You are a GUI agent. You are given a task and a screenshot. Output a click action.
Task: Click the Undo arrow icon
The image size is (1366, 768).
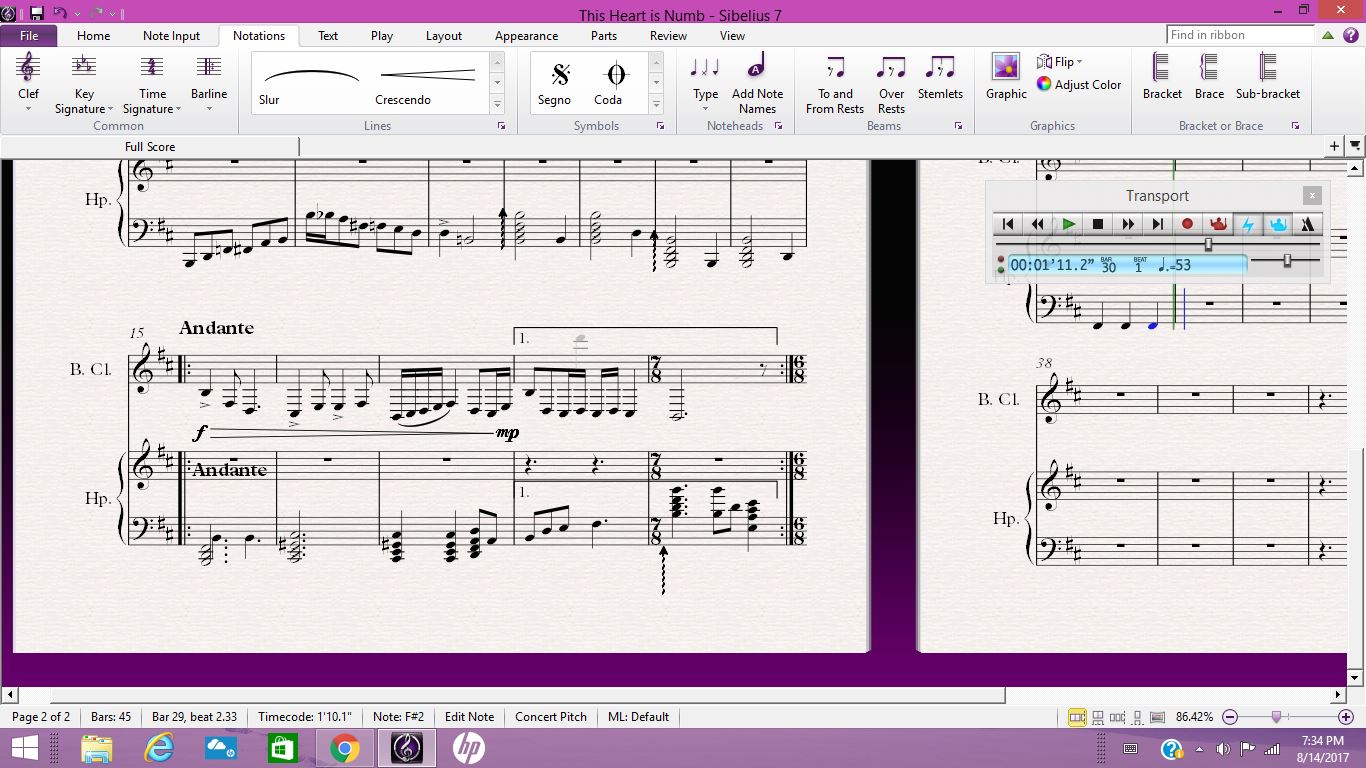pyautogui.click(x=59, y=14)
